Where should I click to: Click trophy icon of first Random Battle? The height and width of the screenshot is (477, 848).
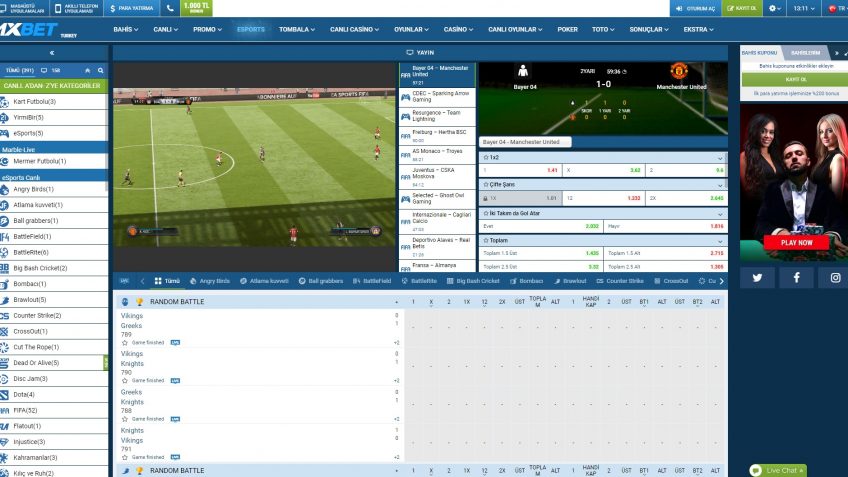pos(139,302)
